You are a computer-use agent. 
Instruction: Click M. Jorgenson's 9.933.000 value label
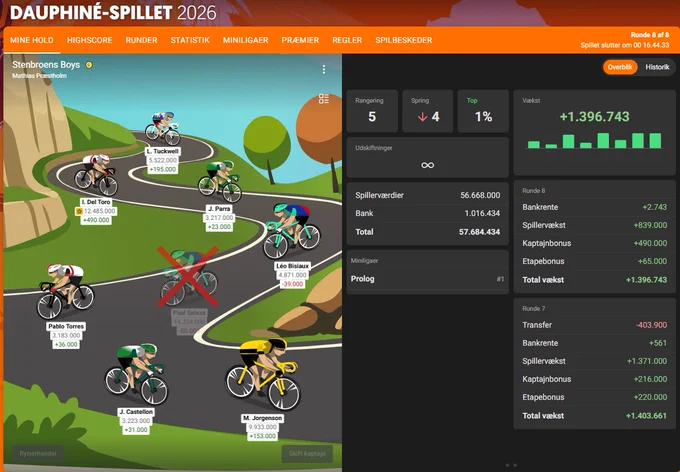(x=262, y=427)
